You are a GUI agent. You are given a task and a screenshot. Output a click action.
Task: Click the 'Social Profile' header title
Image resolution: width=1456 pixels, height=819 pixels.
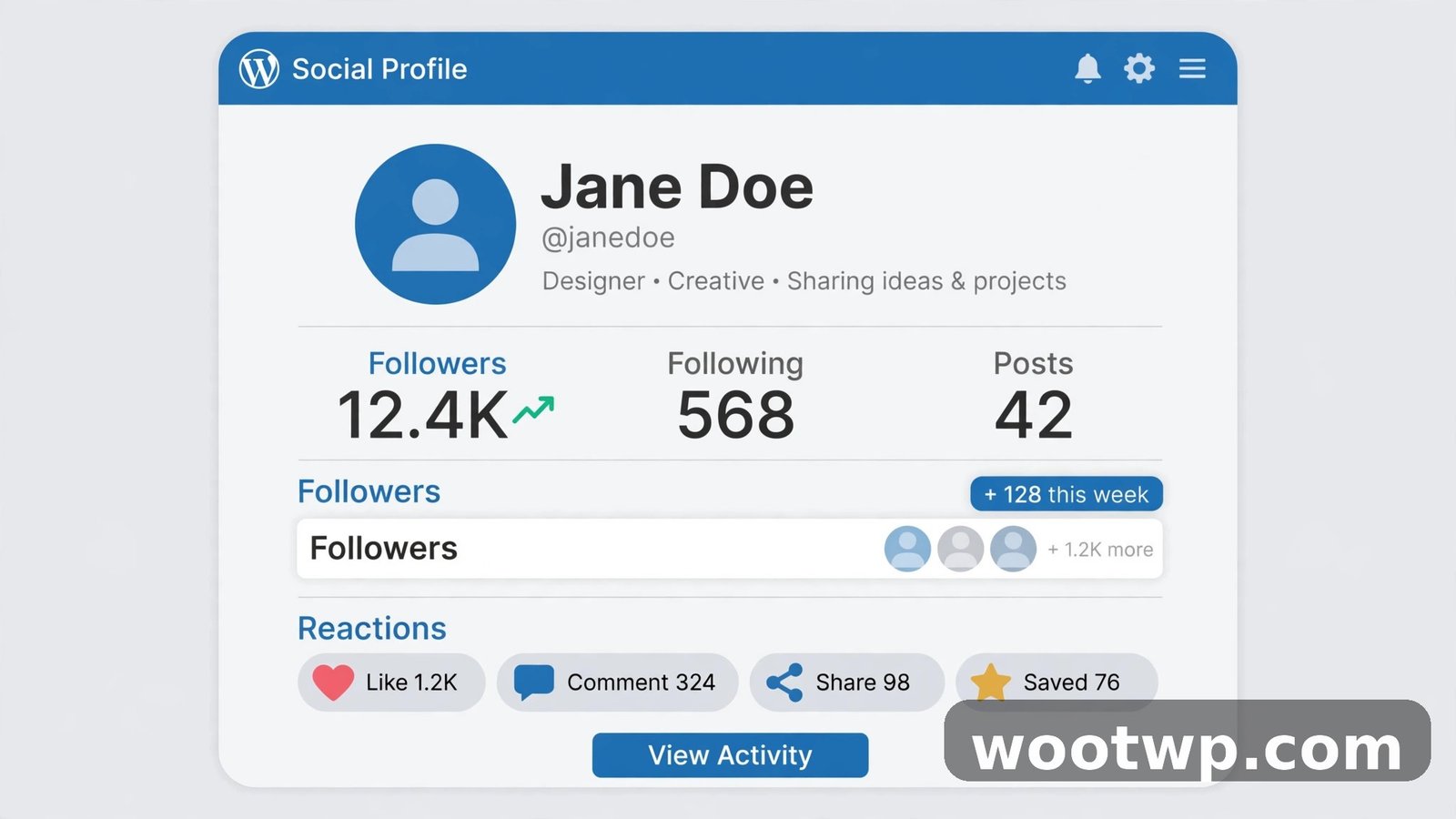click(379, 69)
